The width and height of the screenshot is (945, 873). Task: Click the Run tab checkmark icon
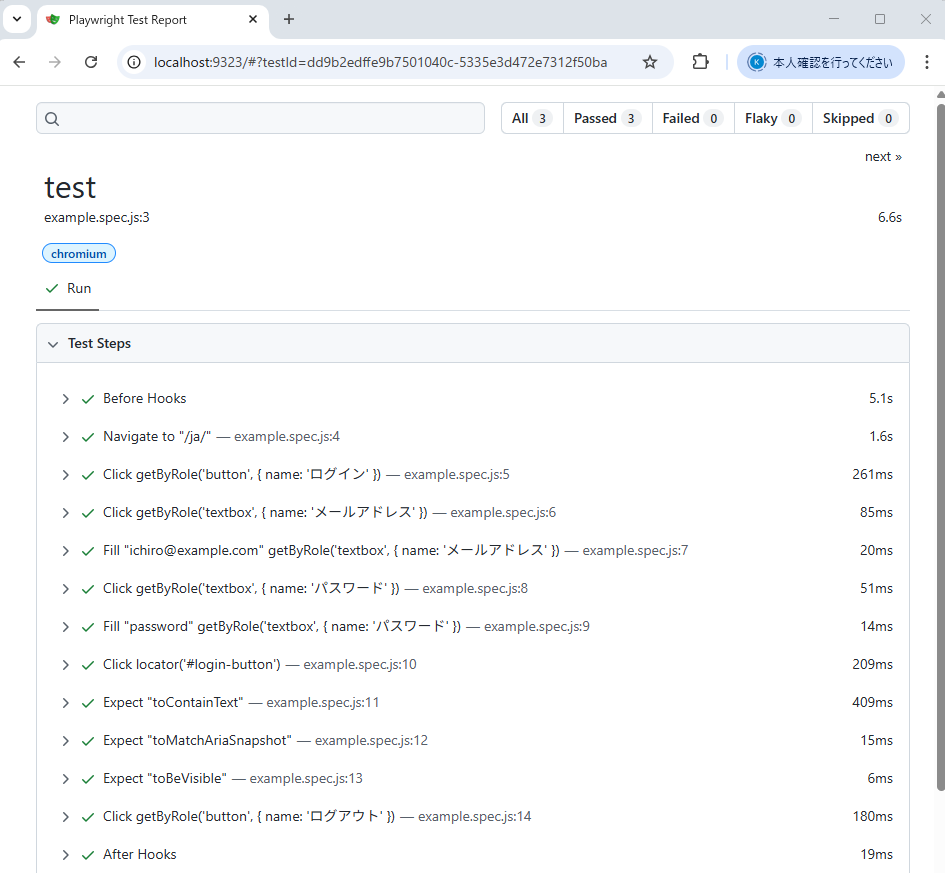52,289
